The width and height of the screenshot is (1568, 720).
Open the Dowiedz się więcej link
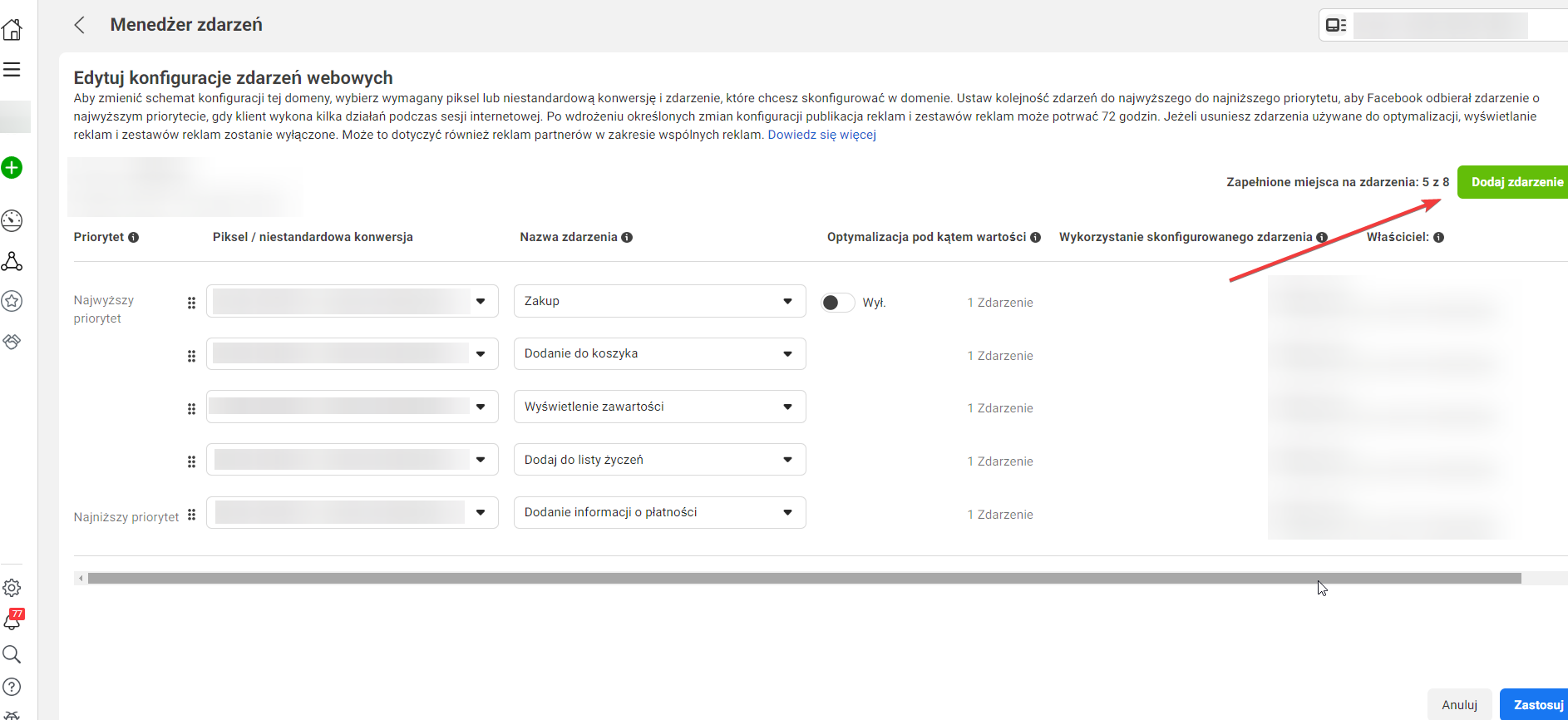coord(821,135)
